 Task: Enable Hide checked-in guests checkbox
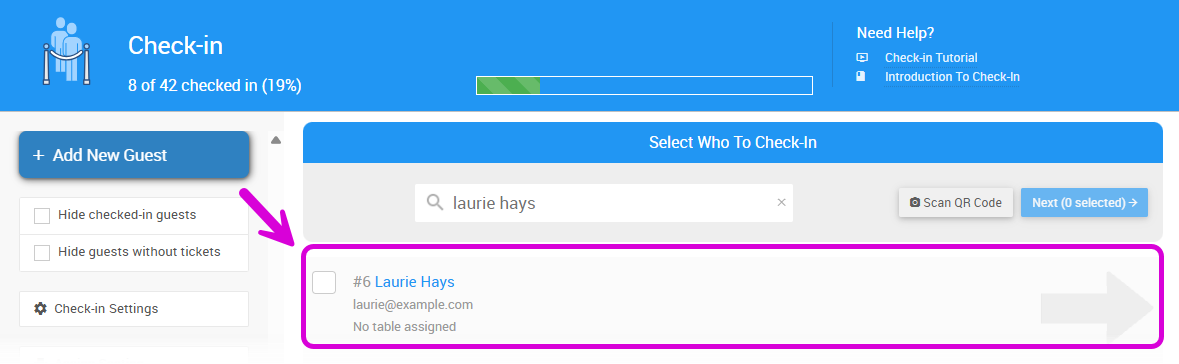[x=42, y=216]
